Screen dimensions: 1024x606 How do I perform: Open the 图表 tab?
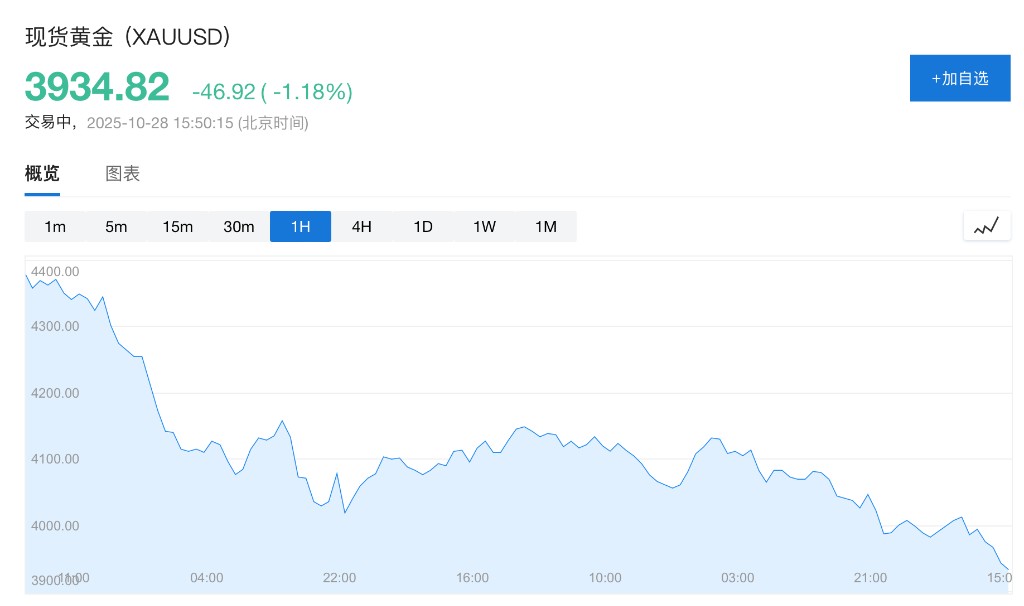(123, 173)
